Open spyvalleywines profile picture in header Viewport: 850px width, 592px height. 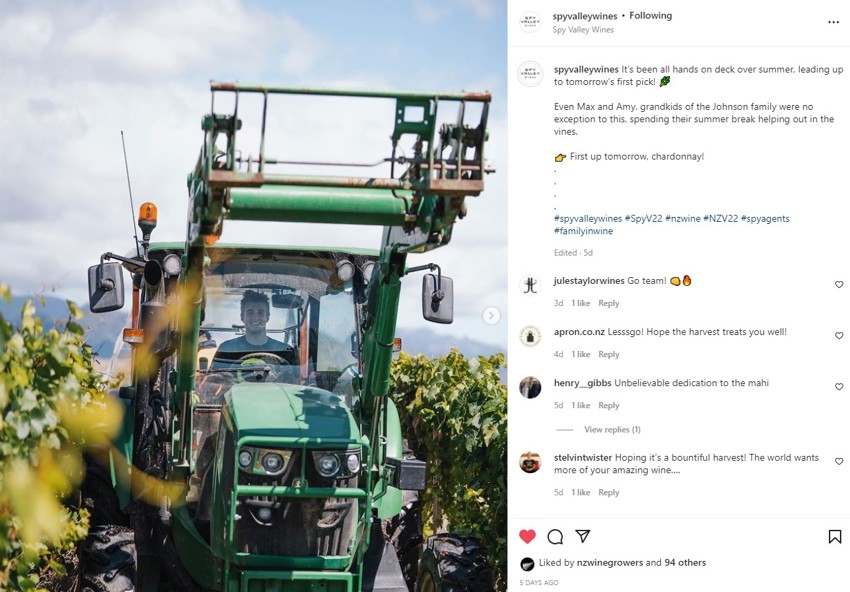[x=530, y=22]
